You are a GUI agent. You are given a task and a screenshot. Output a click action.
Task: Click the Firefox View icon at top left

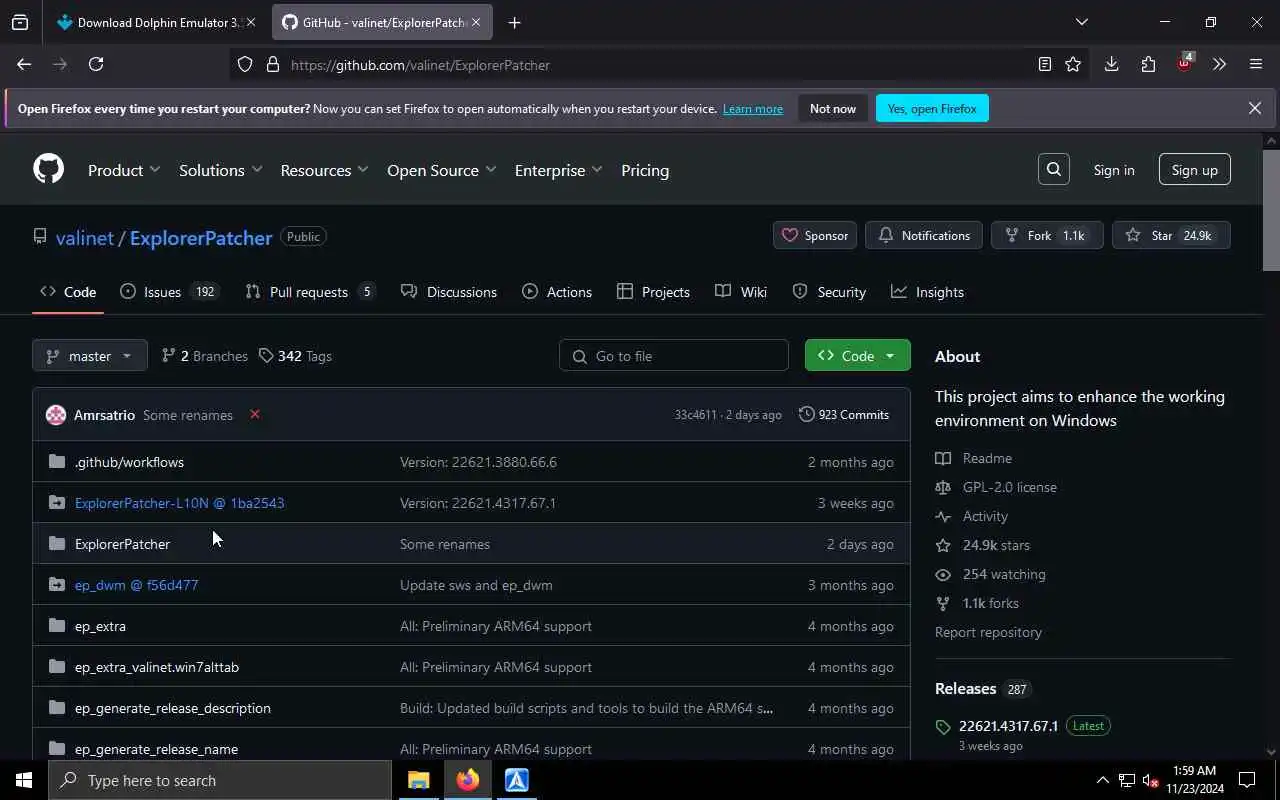point(20,22)
